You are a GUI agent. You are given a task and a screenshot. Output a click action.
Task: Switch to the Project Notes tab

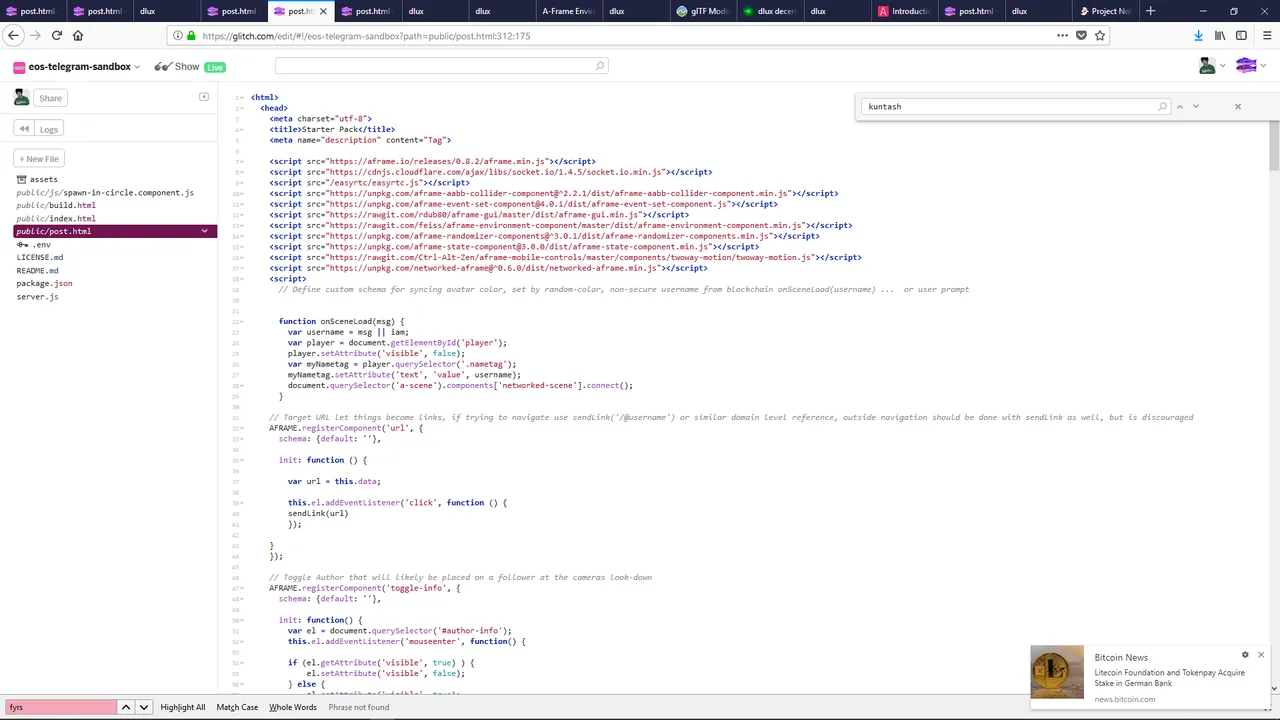1104,11
